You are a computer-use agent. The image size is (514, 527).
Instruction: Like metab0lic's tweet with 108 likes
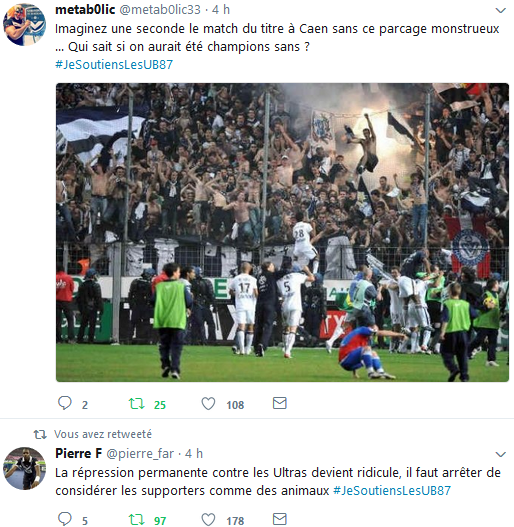point(208,403)
